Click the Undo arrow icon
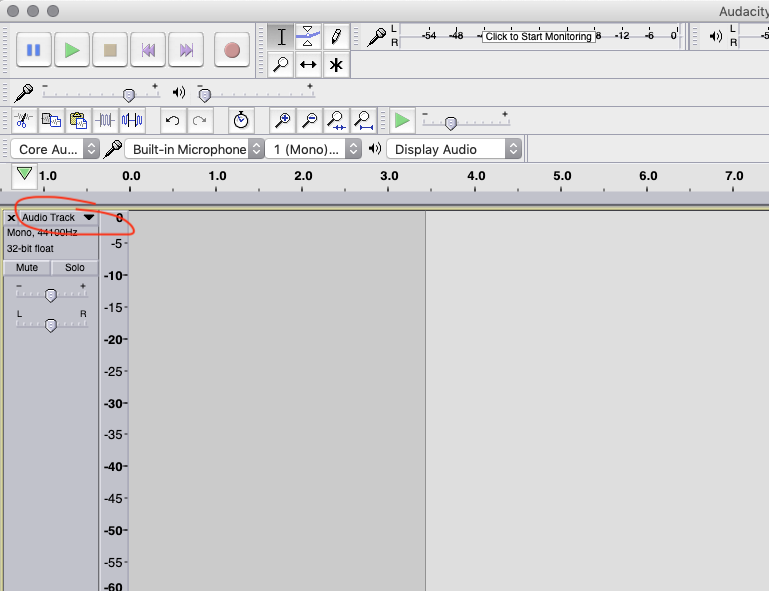The height and width of the screenshot is (591, 769). point(173,120)
